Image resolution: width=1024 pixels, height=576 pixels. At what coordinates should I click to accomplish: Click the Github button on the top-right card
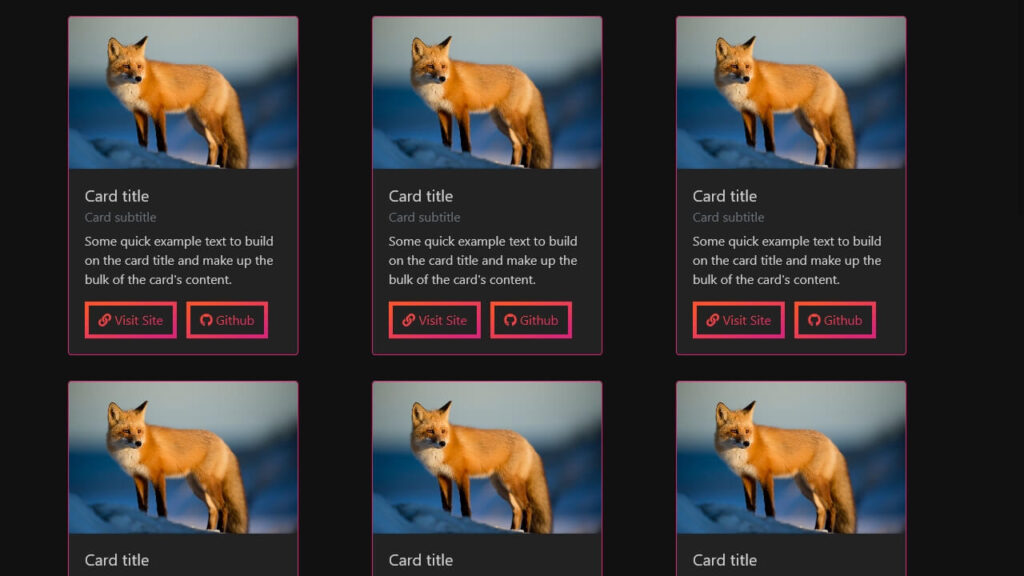(x=835, y=320)
